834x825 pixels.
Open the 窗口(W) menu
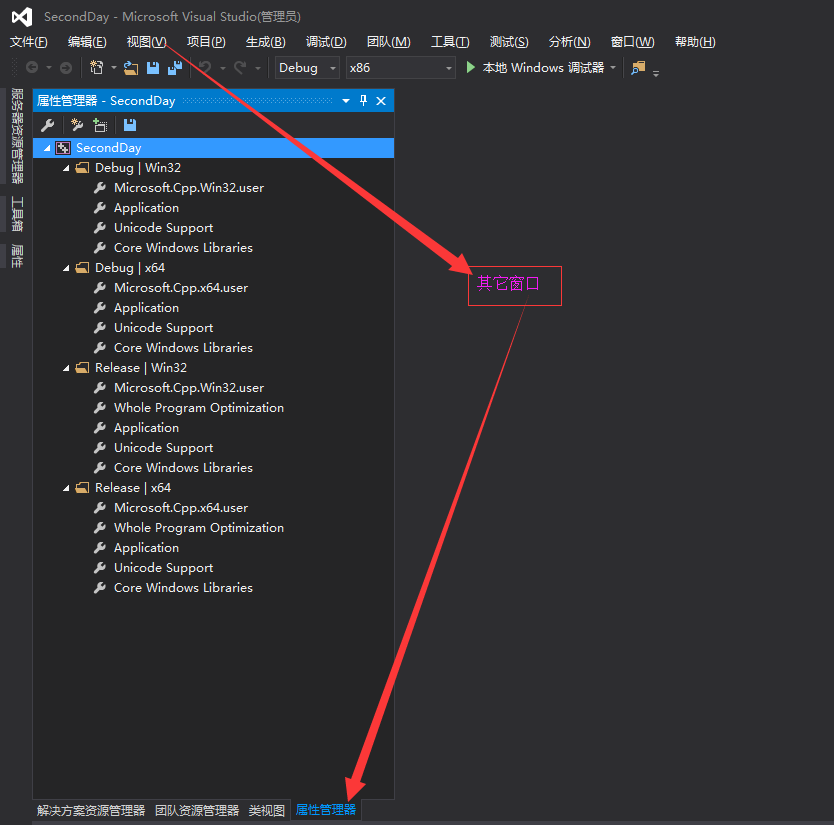click(632, 41)
